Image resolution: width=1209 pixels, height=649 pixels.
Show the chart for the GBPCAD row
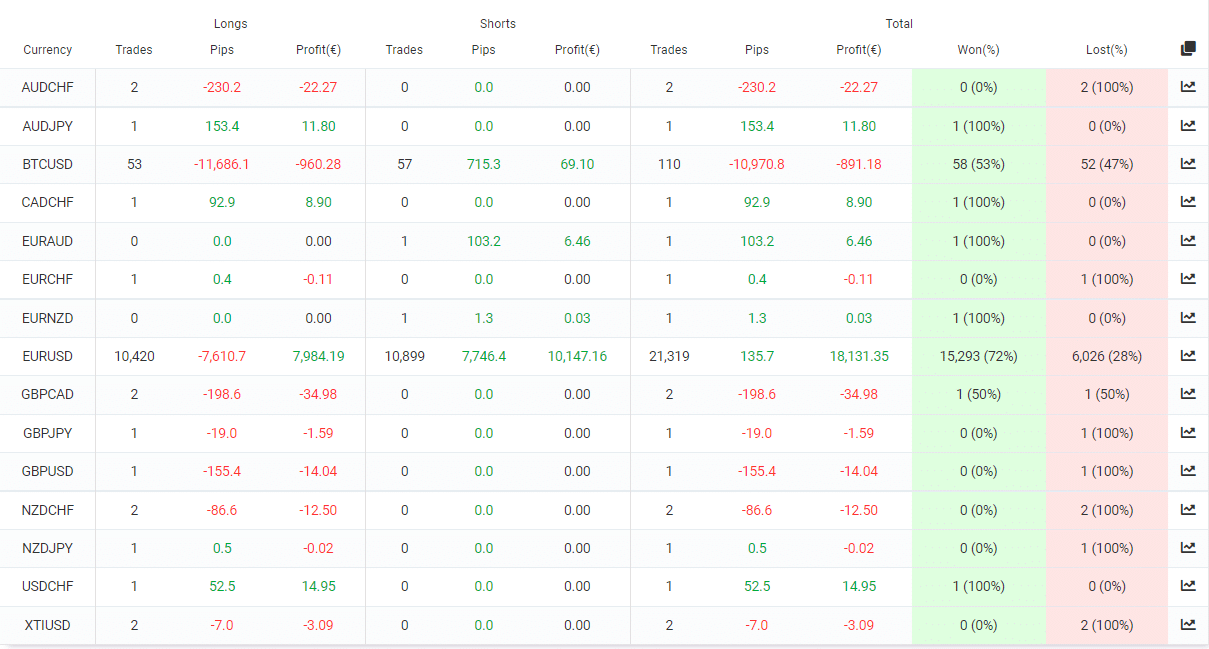coord(1188,394)
